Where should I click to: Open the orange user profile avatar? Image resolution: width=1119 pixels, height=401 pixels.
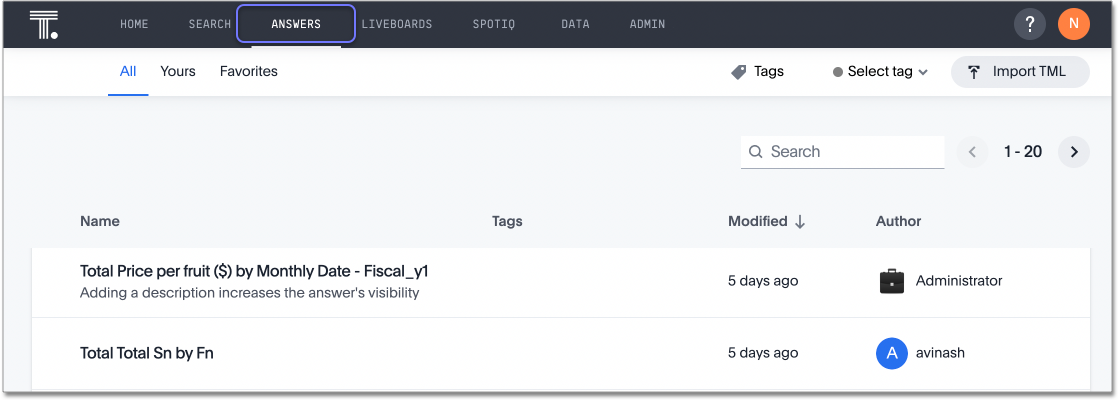click(x=1073, y=24)
